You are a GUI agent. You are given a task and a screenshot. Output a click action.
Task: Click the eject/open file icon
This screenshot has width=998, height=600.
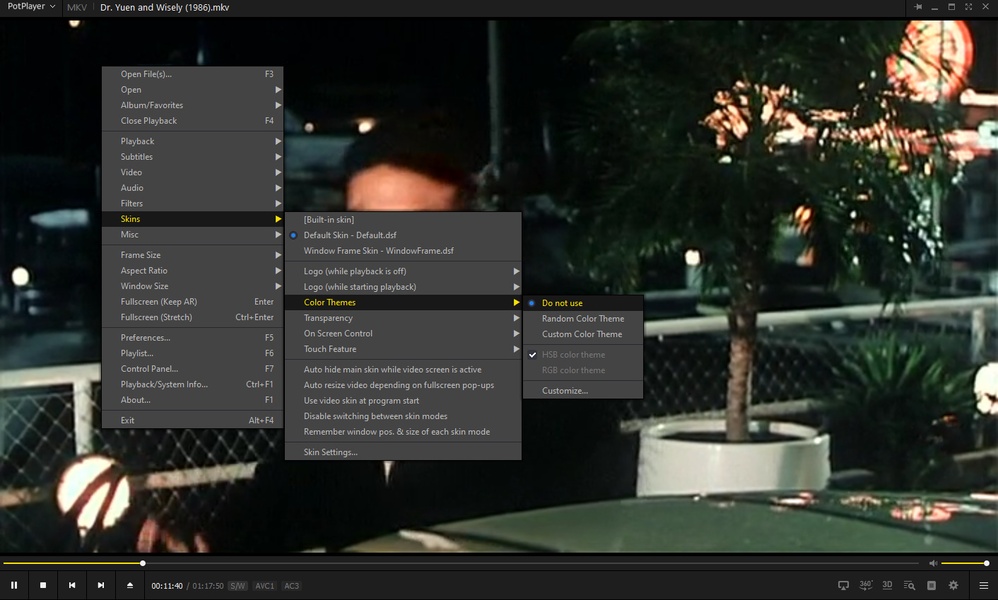pos(130,585)
